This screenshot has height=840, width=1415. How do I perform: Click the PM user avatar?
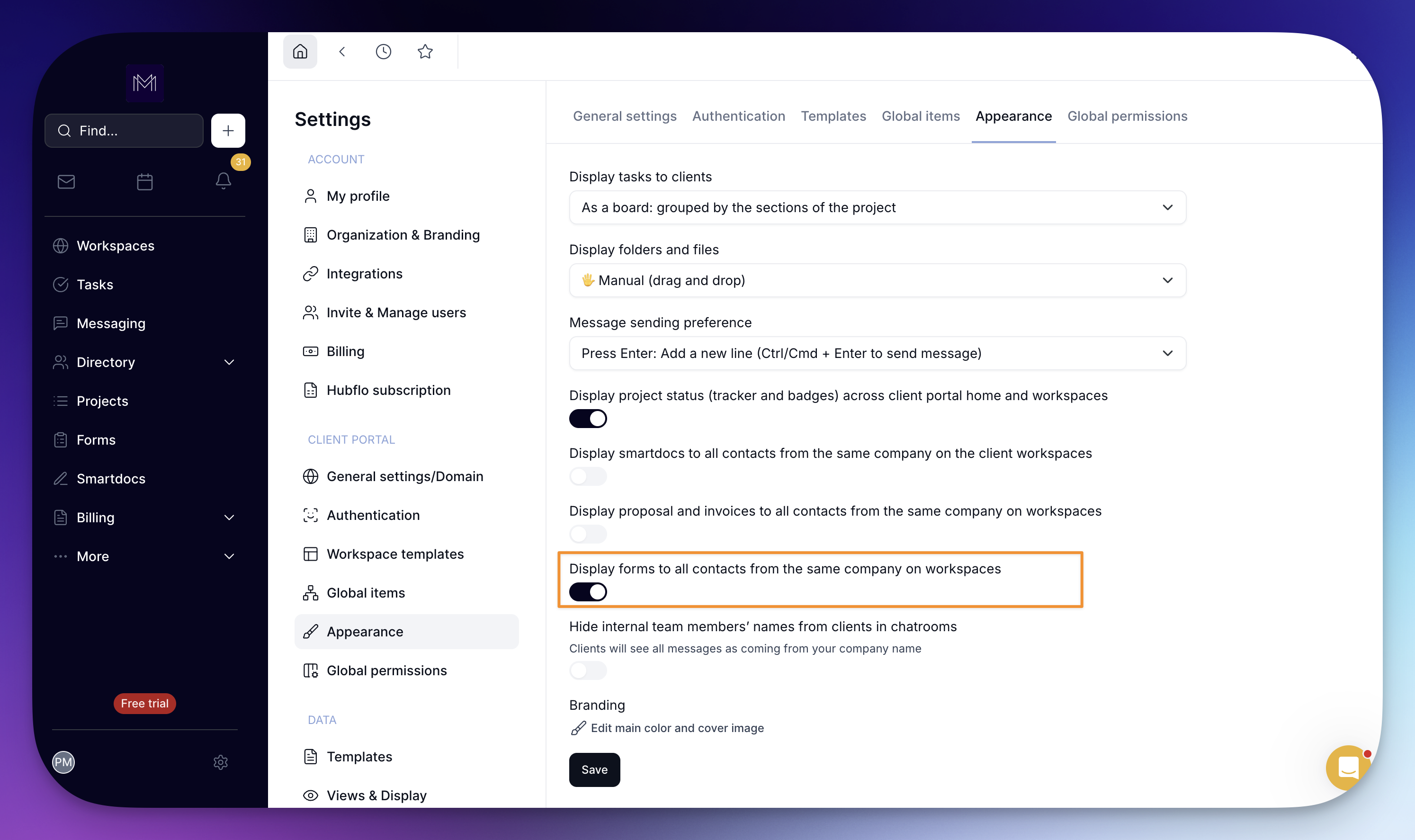coord(63,762)
